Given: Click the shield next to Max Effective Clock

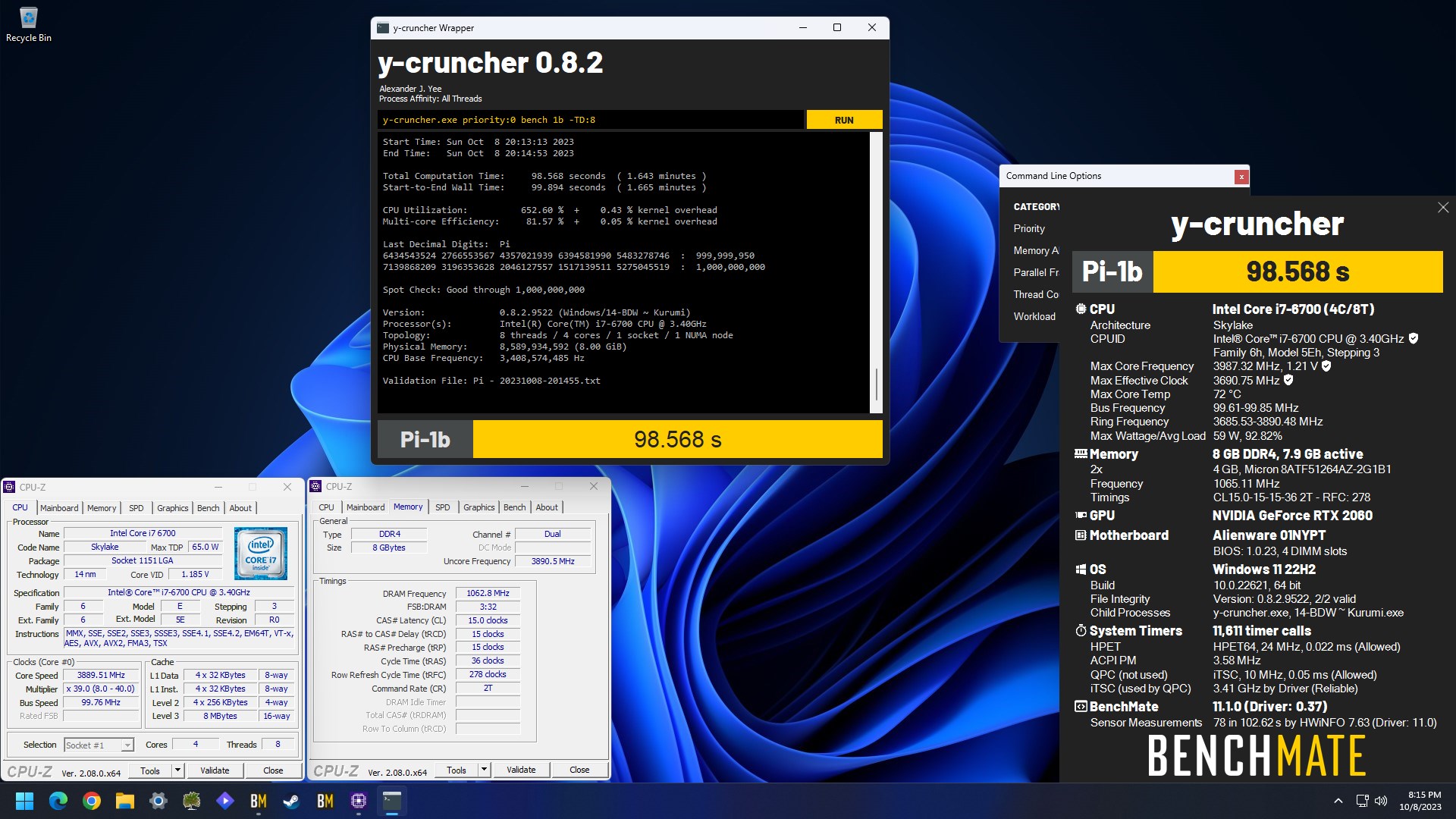Looking at the screenshot, I should [x=1288, y=381].
